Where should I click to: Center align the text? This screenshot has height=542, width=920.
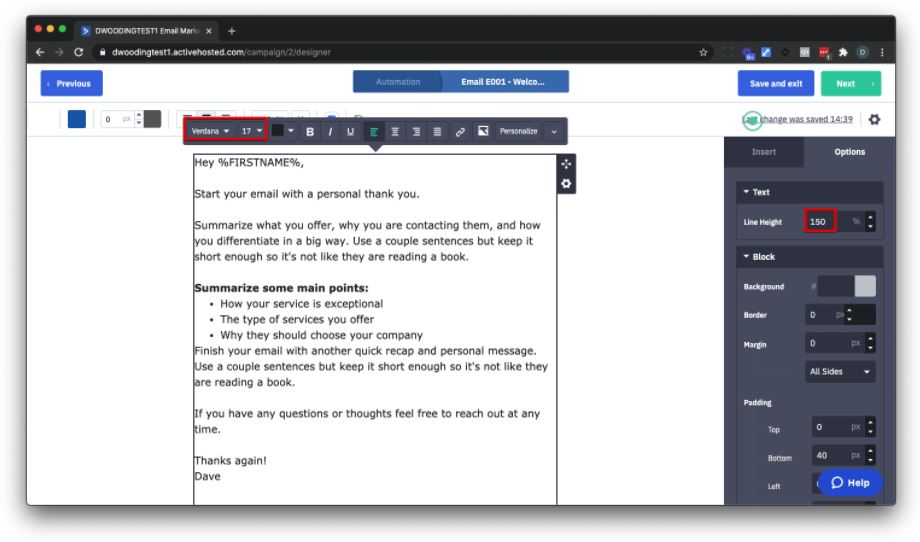[x=395, y=131]
